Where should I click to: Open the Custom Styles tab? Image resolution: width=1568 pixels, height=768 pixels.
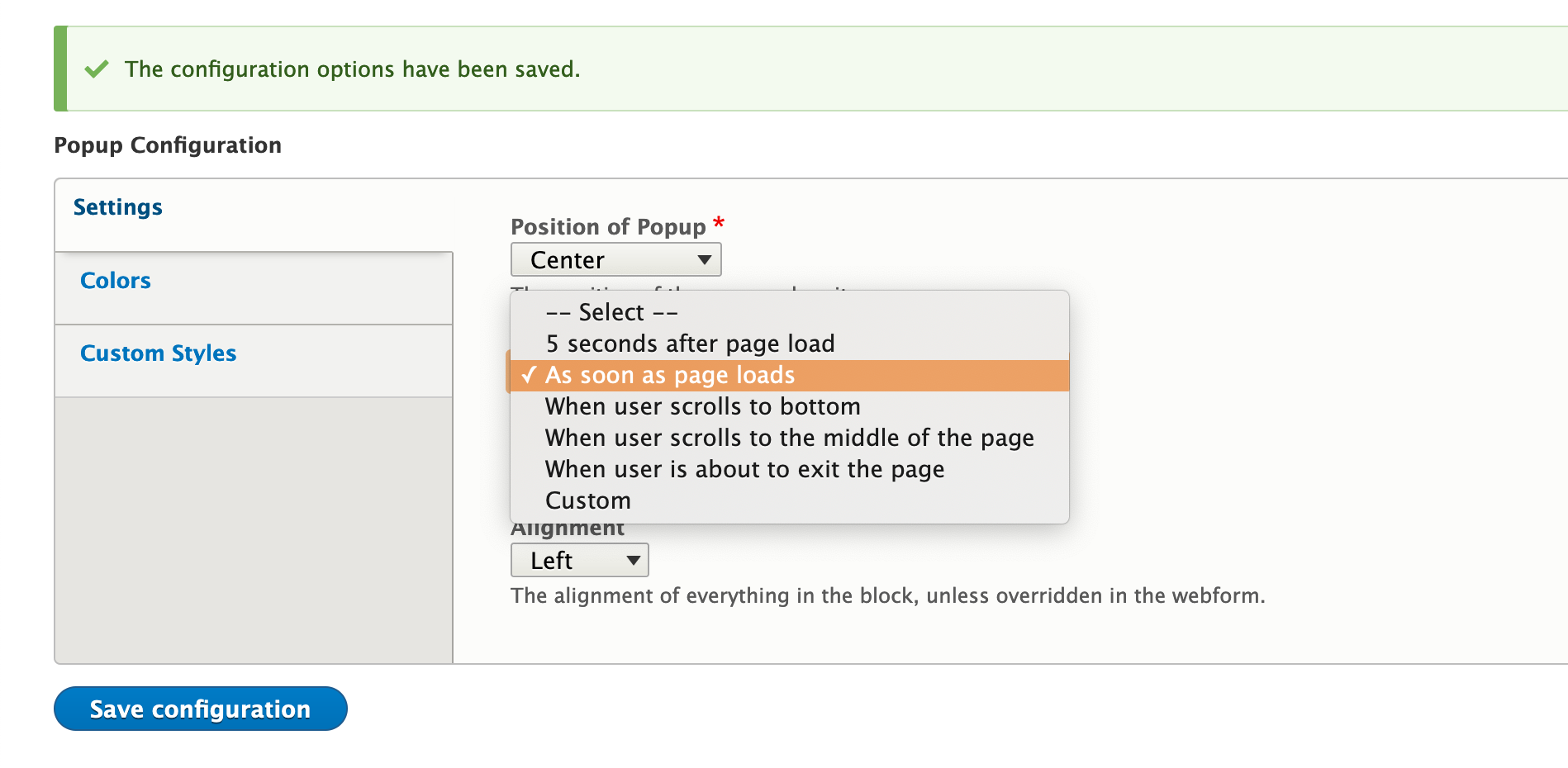pos(158,353)
